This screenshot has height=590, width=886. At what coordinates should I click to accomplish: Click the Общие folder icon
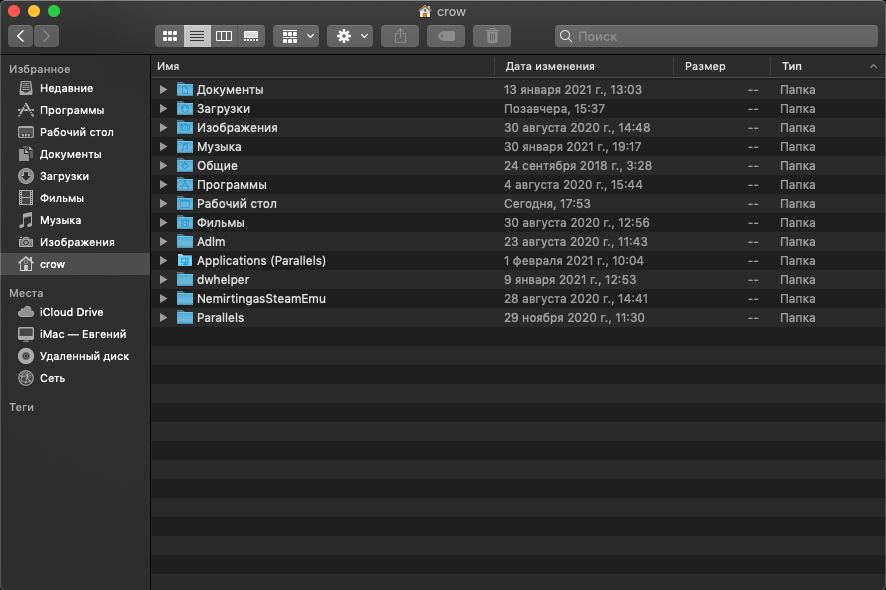point(185,166)
